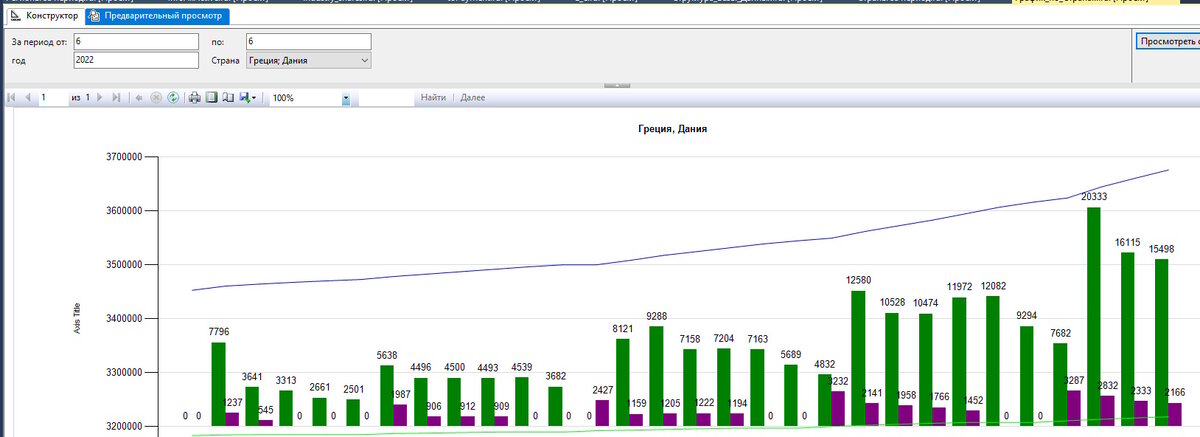
Task: Click the 5638 bar label
Action: (387, 355)
